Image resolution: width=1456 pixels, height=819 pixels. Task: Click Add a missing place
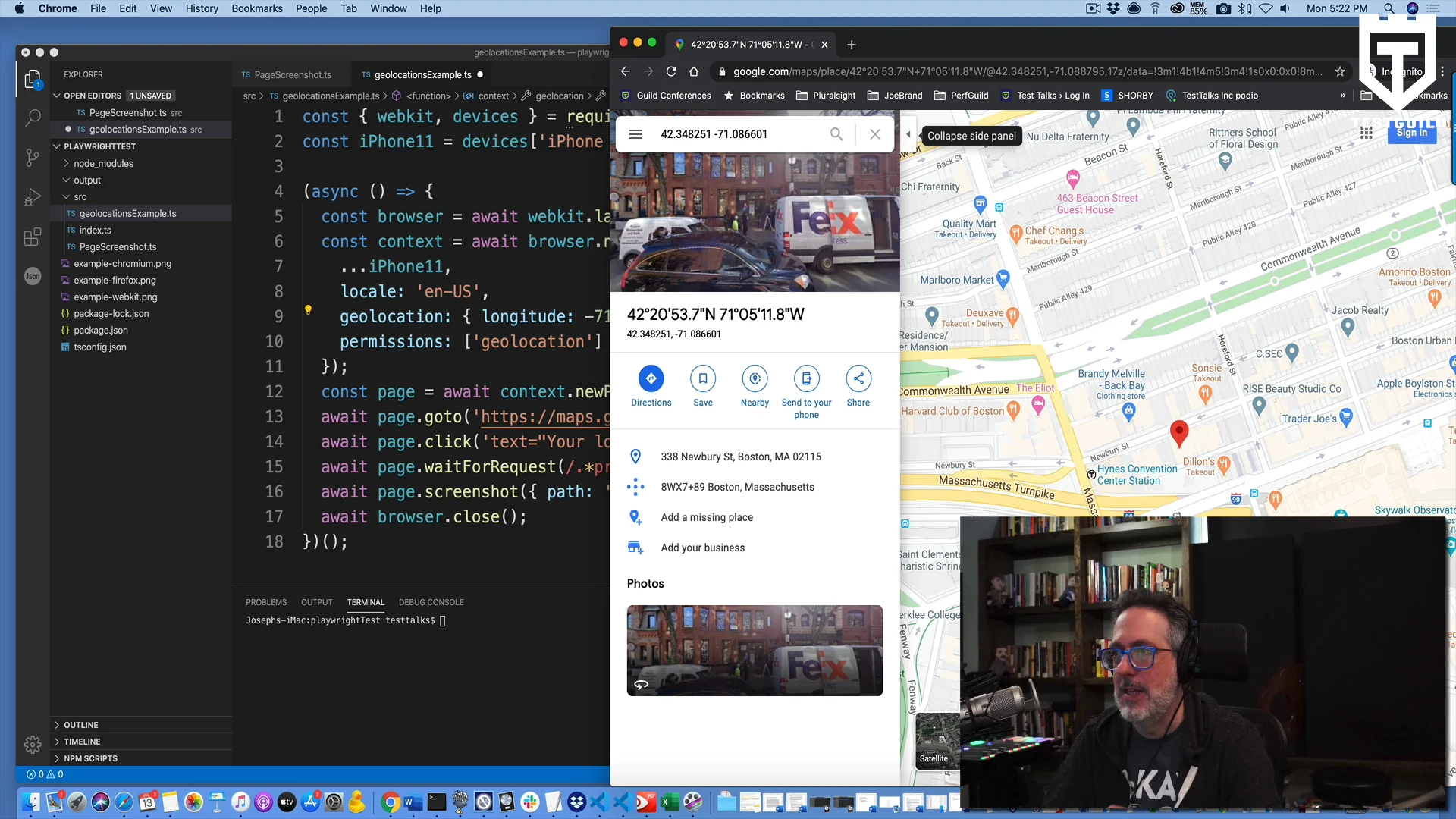click(706, 517)
